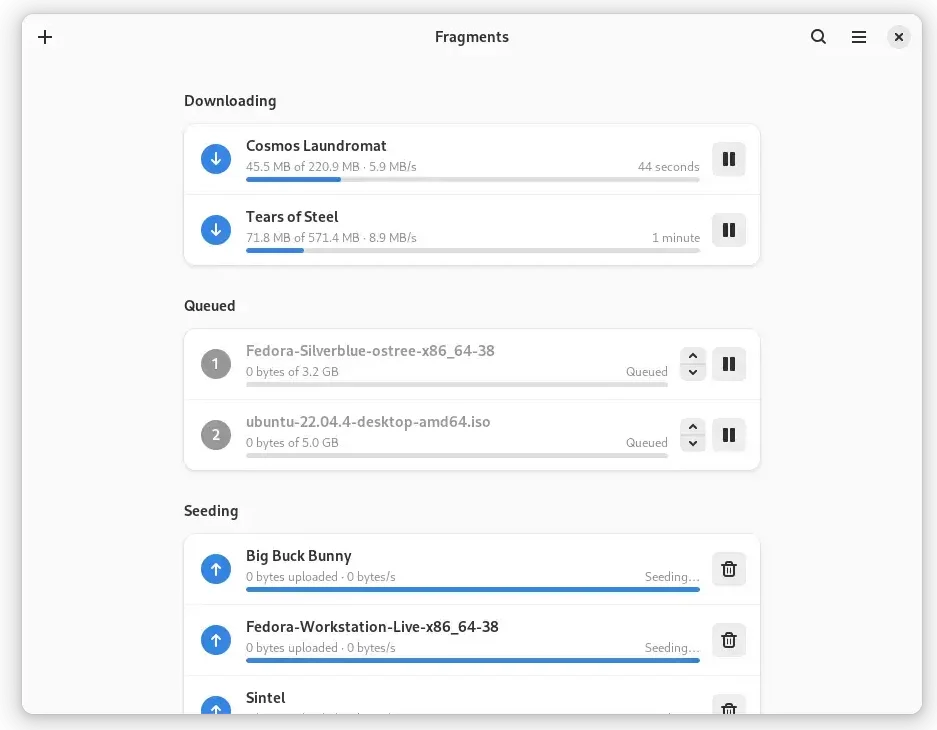This screenshot has width=937, height=730.
Task: Pause the Tears of Steel download
Action: click(728, 230)
